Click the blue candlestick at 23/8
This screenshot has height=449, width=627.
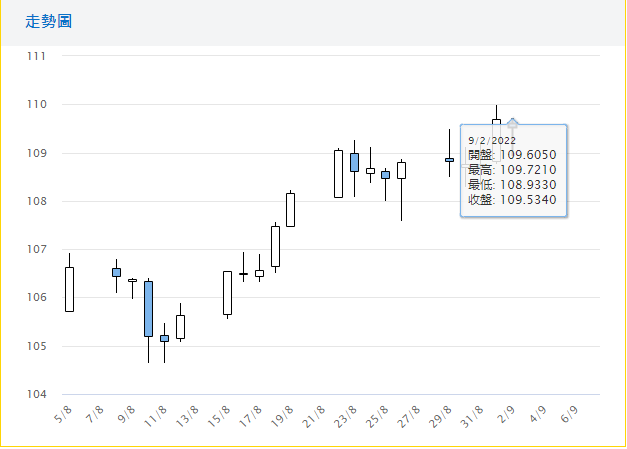click(x=354, y=162)
